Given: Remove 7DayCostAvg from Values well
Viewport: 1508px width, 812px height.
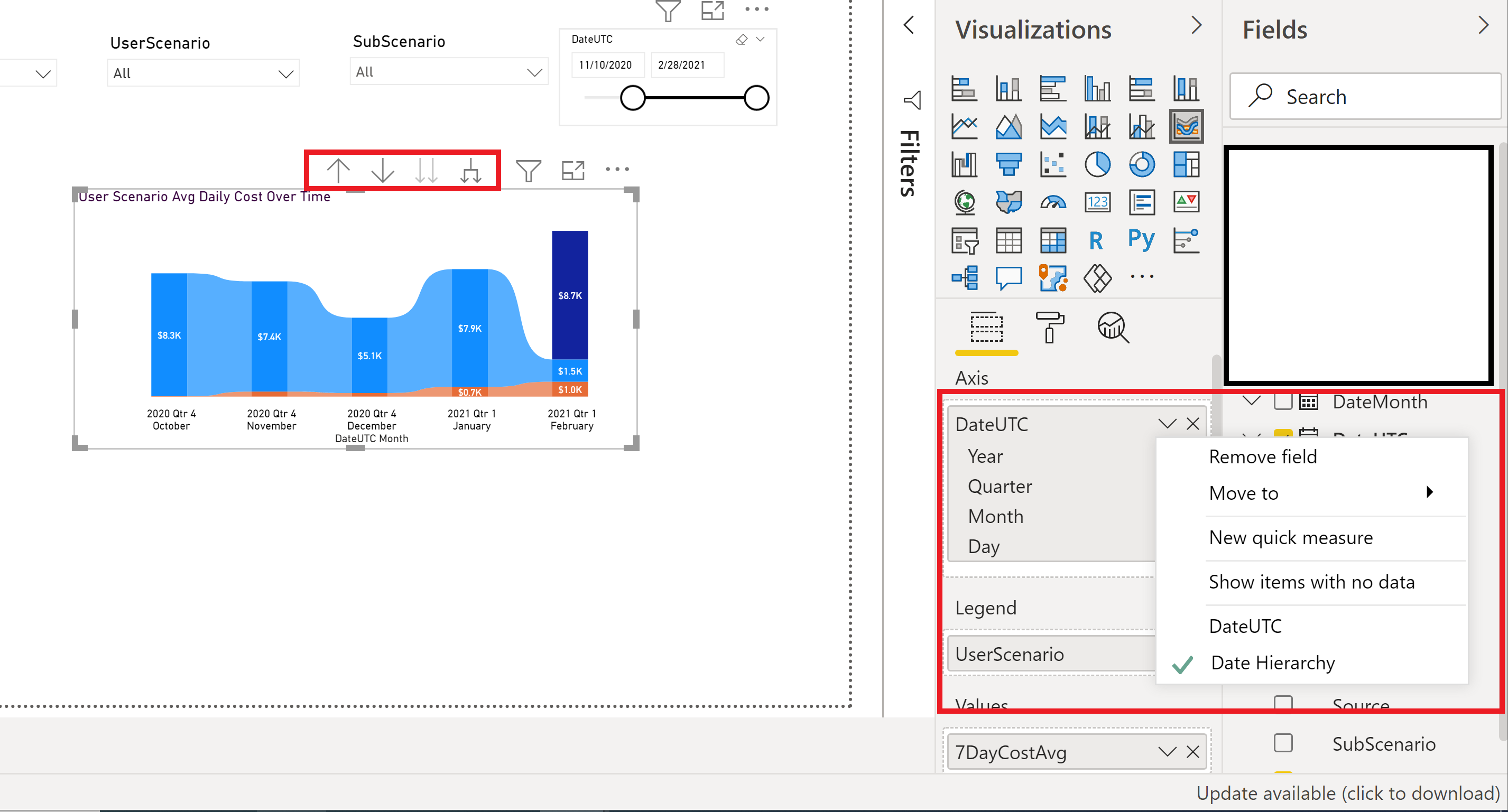Looking at the screenshot, I should pos(1192,752).
